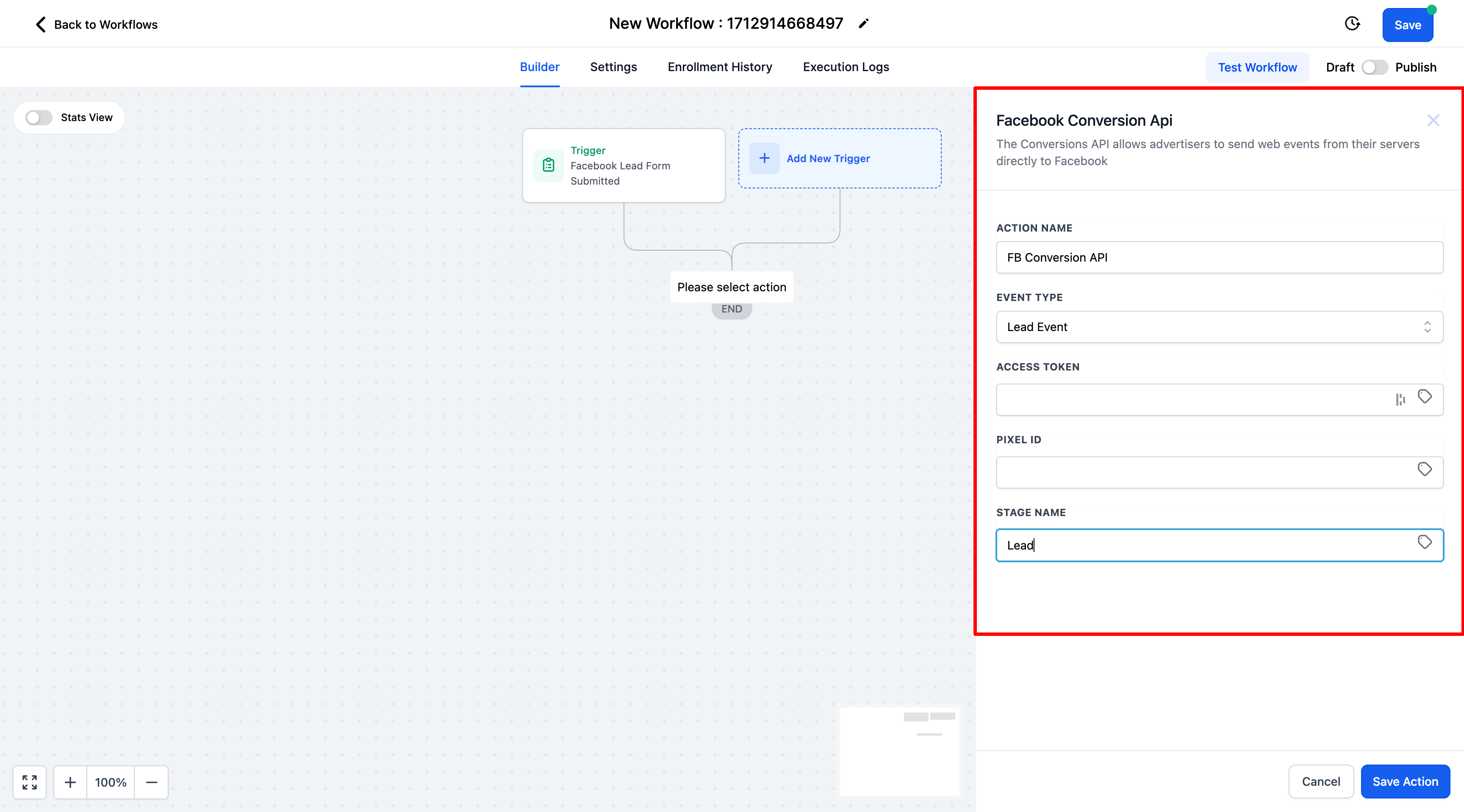1464x812 pixels.
Task: Click the pencil icon to rename workflow
Action: 863,24
